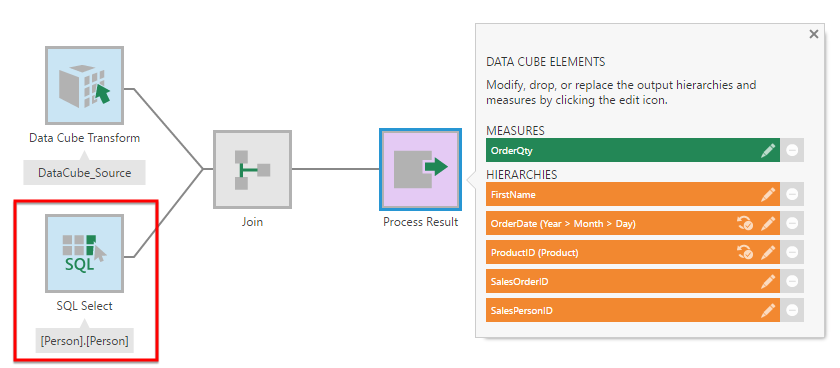This screenshot has height=368, width=840.
Task: Edit SalesPersonID with its pencil icon
Action: click(x=768, y=310)
